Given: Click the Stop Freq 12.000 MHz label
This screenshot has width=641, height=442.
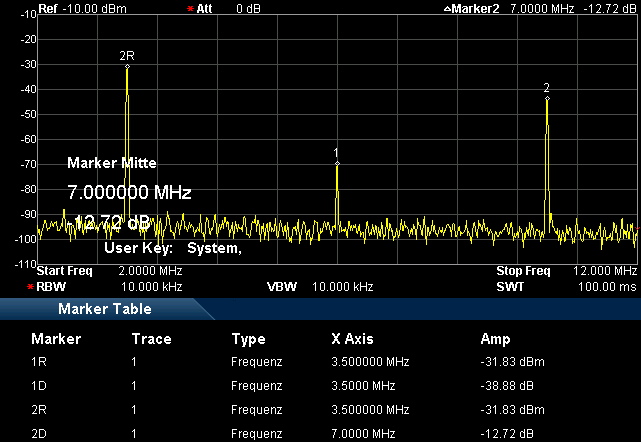Looking at the screenshot, I should (x=565, y=271).
